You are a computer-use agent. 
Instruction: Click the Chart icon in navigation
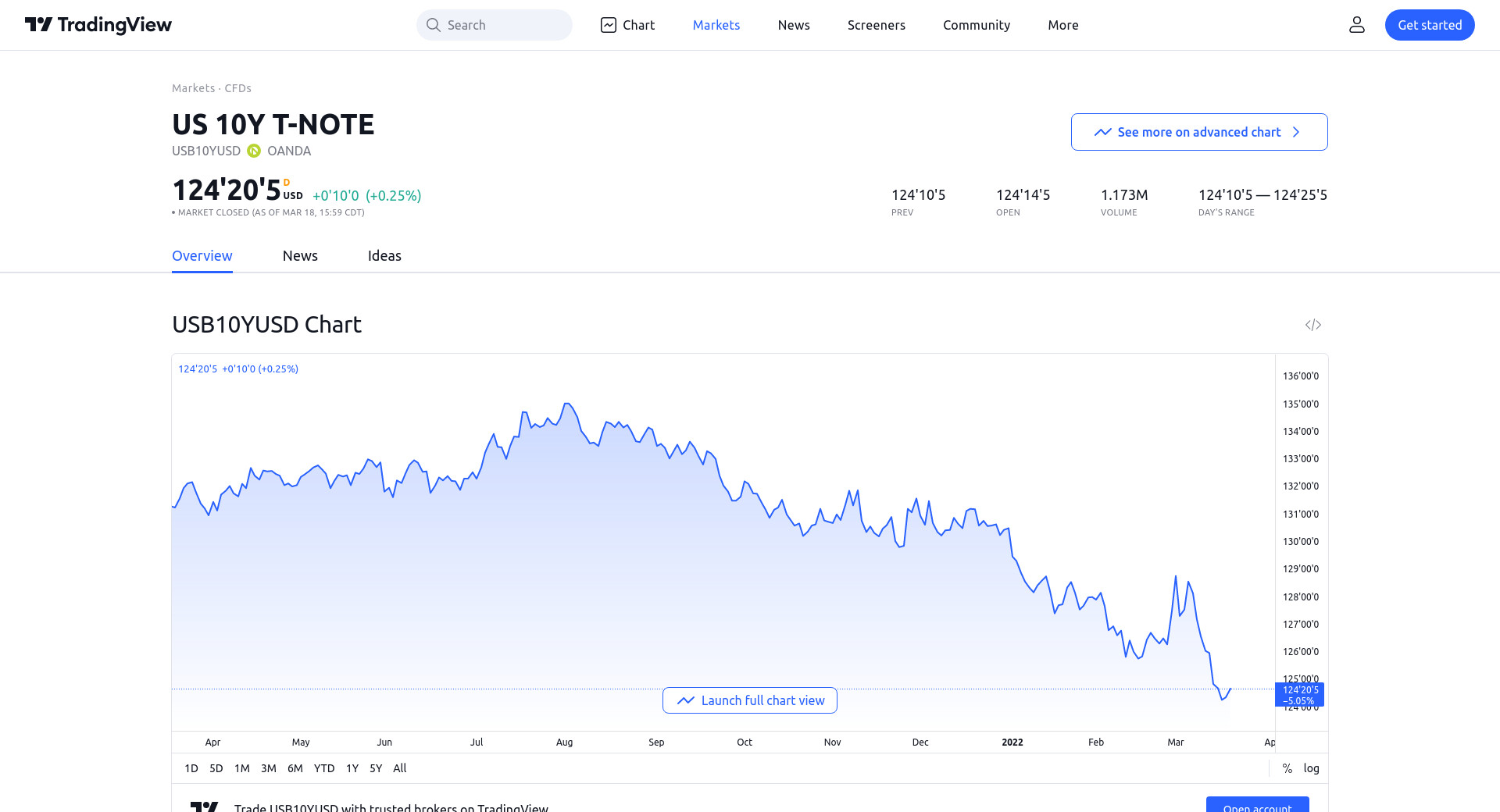coord(609,25)
